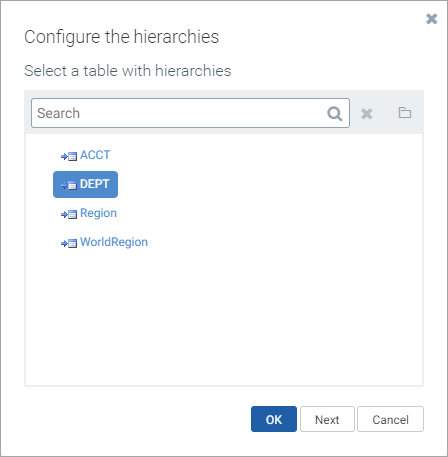Viewport: 448px width, 457px height.
Task: Select the Region table
Action: [98, 213]
